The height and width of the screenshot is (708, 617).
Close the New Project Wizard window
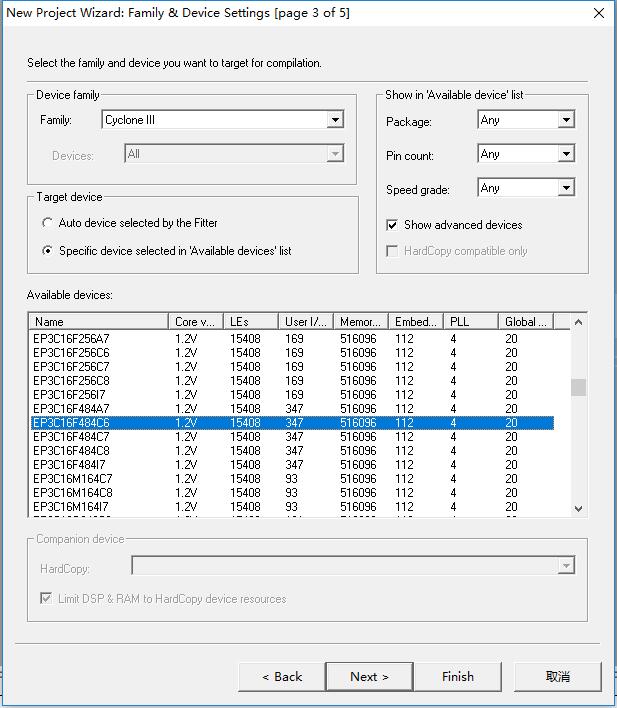(599, 13)
